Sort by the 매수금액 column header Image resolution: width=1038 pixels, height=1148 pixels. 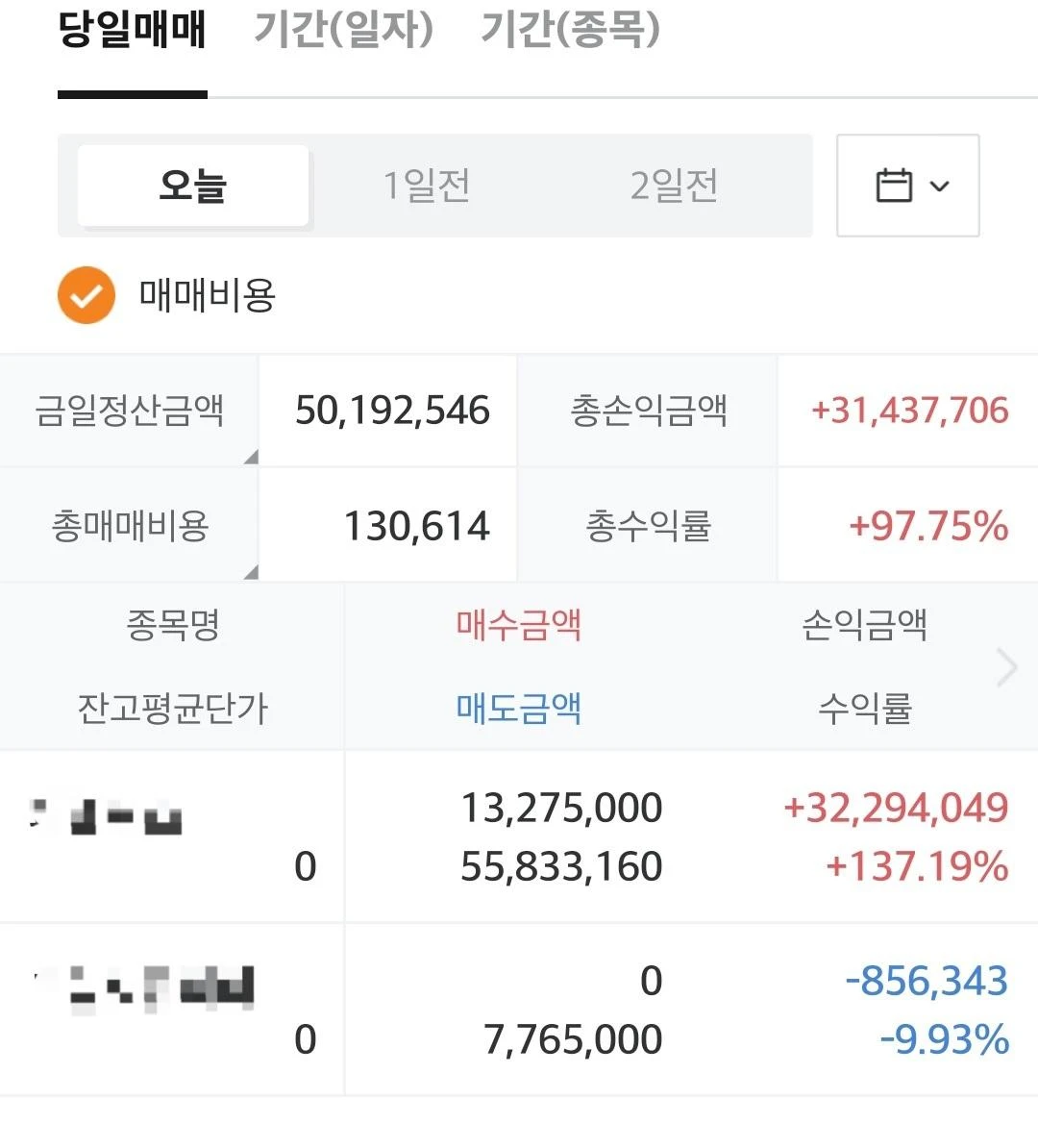click(519, 625)
